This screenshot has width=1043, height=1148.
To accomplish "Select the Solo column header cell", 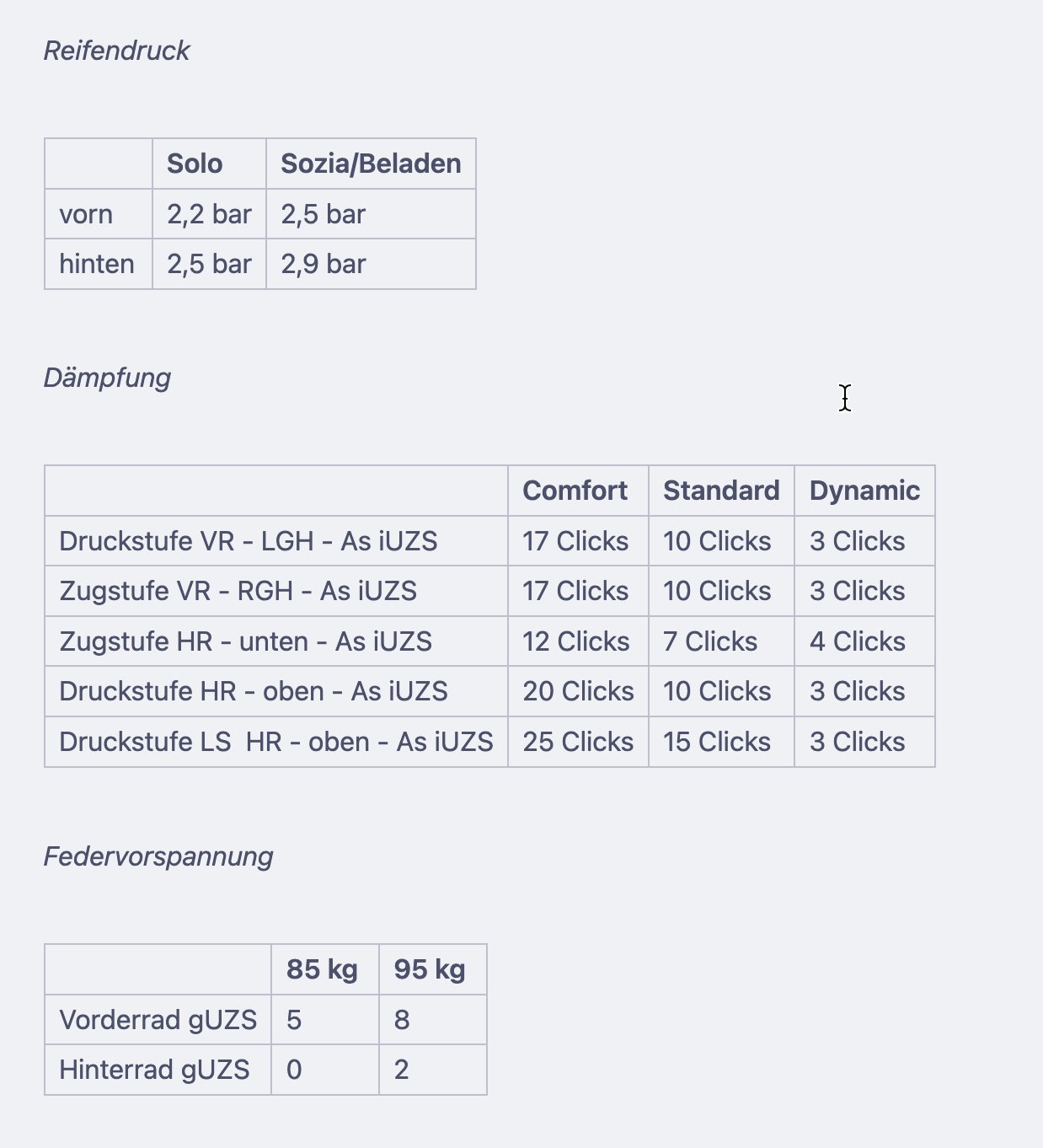I will (195, 164).
